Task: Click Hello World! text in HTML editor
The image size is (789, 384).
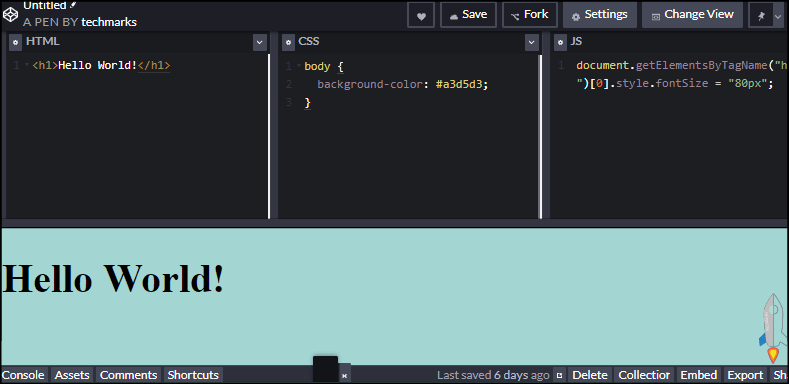Action: click(x=98, y=65)
